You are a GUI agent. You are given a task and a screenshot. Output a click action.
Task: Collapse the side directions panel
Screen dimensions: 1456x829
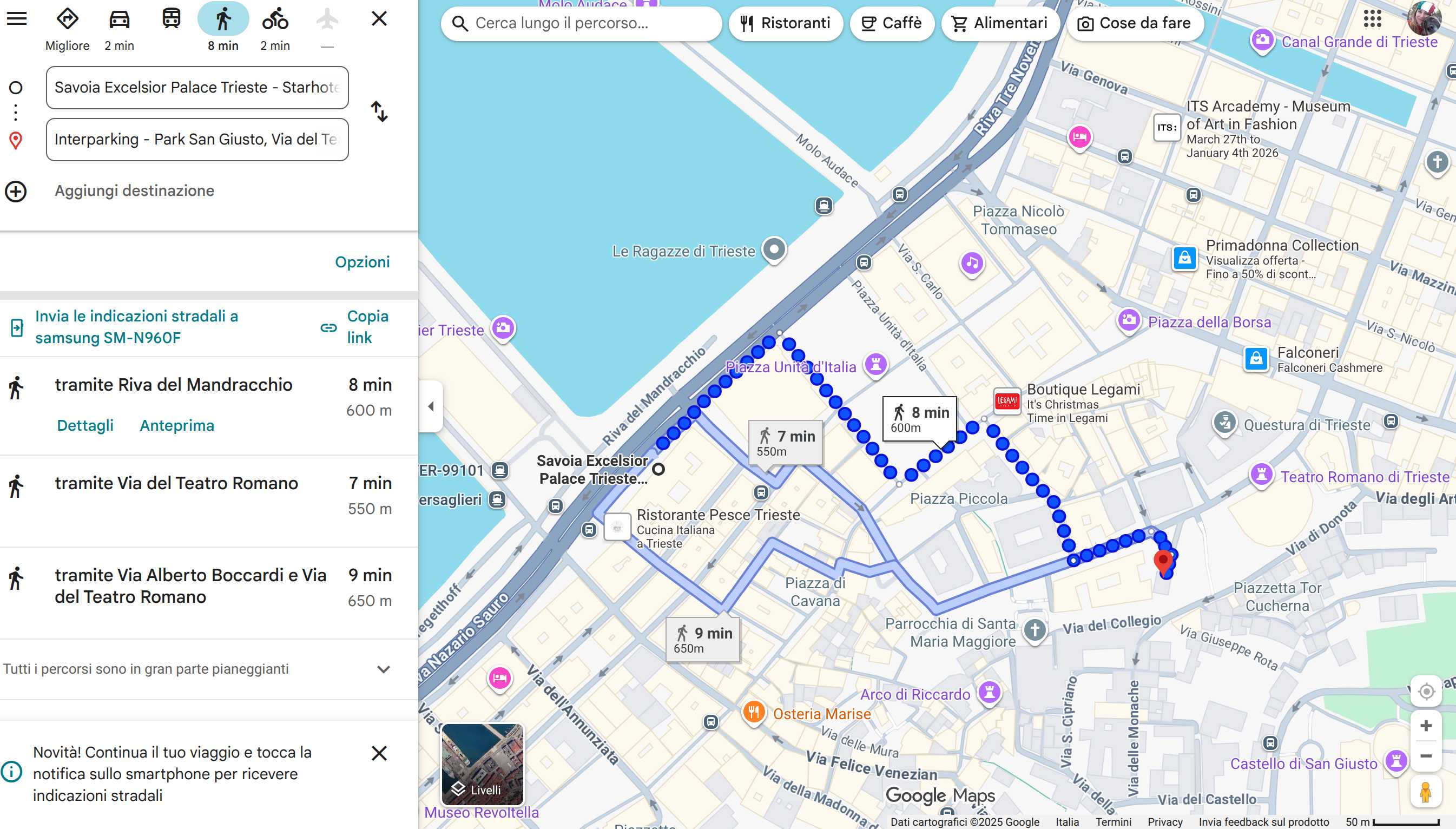(431, 406)
